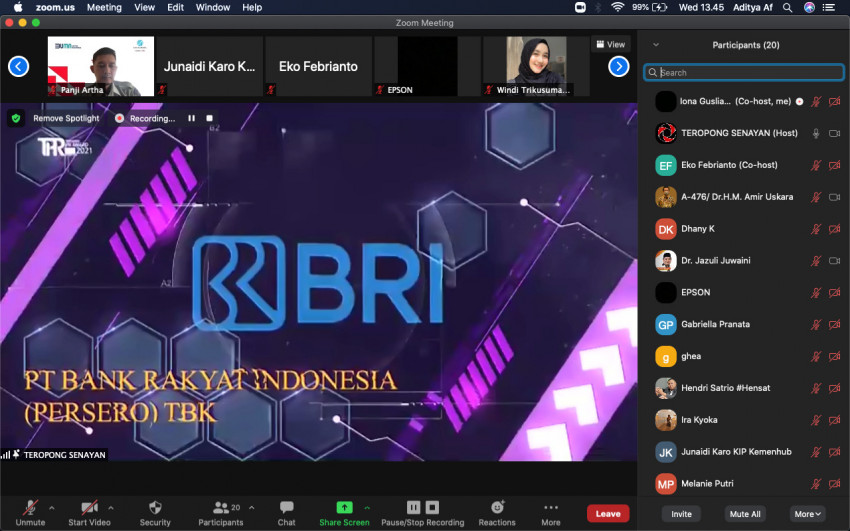This screenshot has height=531, width=850.
Task: Go to next gallery page arrow
Action: [619, 67]
